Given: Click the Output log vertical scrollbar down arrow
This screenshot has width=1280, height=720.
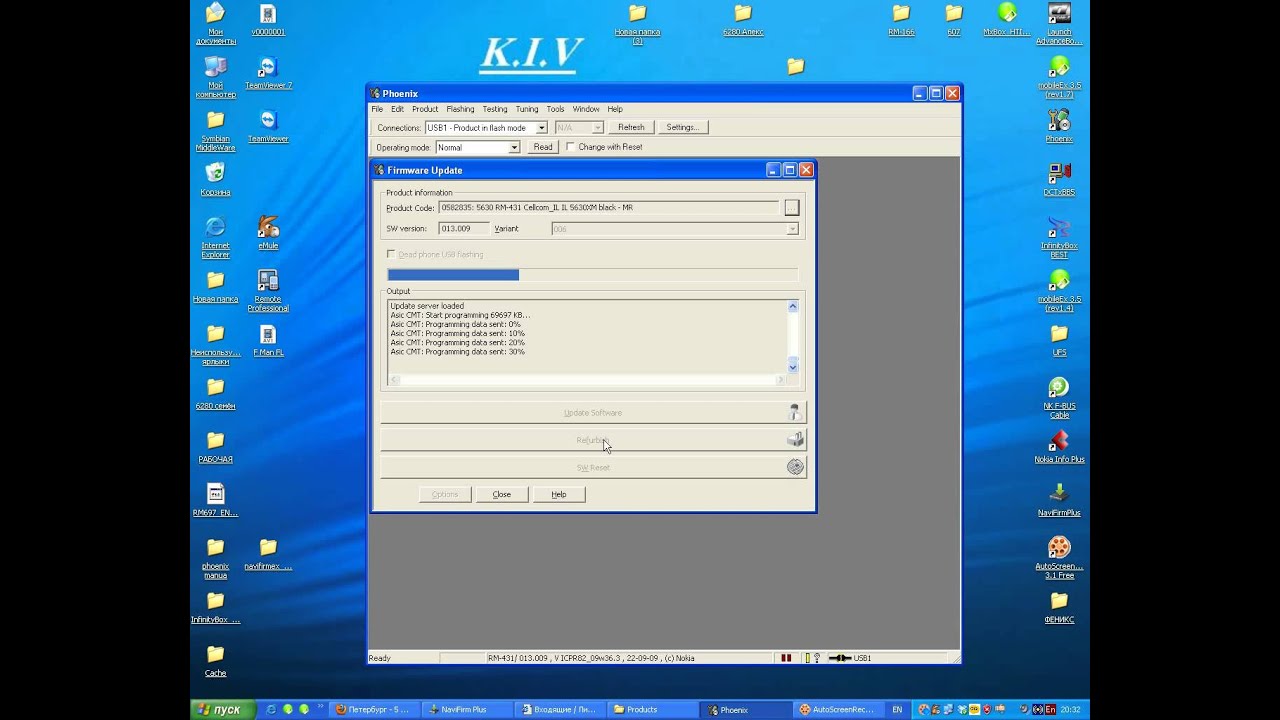Looking at the screenshot, I should pos(793,367).
